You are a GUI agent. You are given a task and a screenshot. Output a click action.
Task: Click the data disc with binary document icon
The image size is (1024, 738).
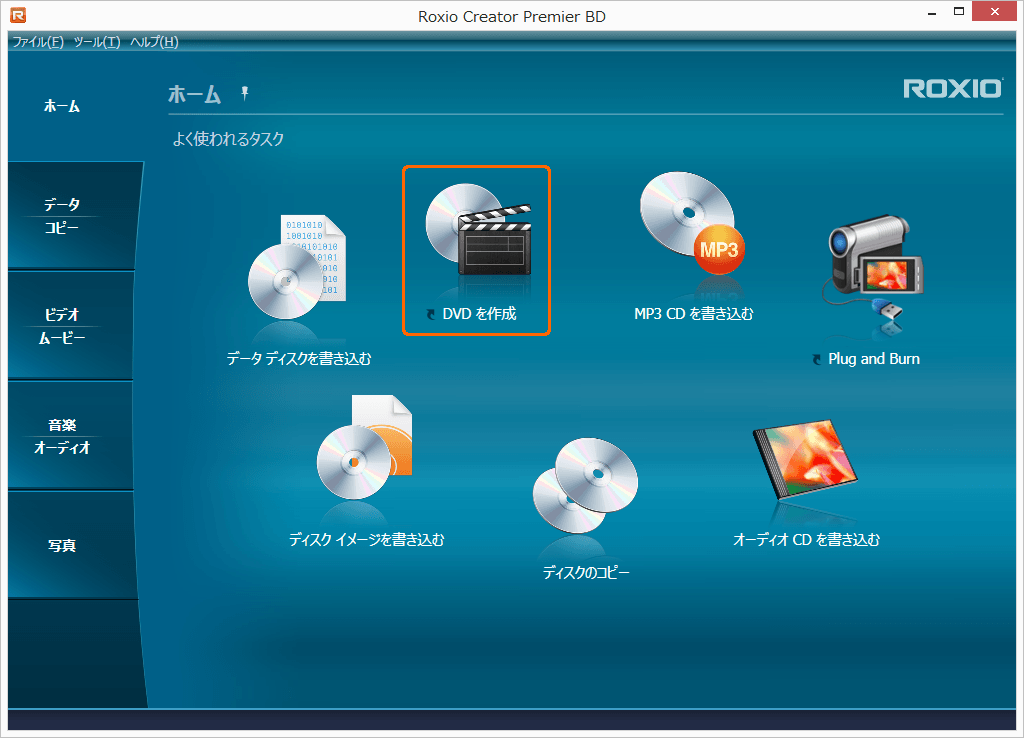pyautogui.click(x=297, y=266)
